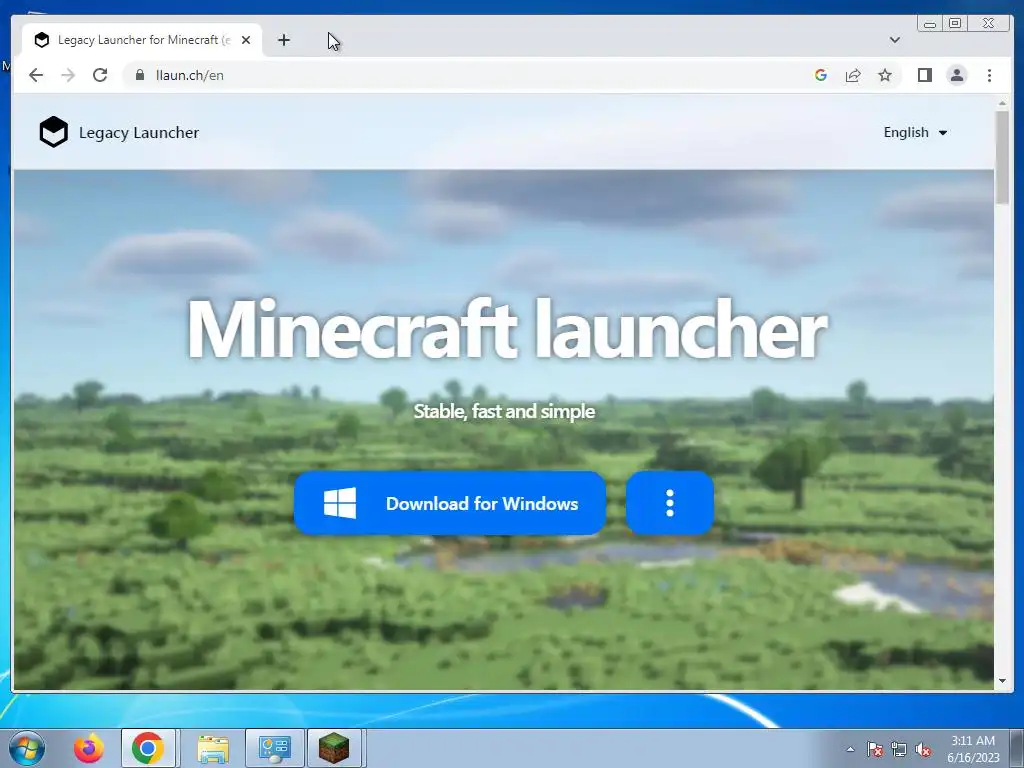Screen dimensions: 1024x768
Task: Open the control panel taskbar item
Action: 274,748
